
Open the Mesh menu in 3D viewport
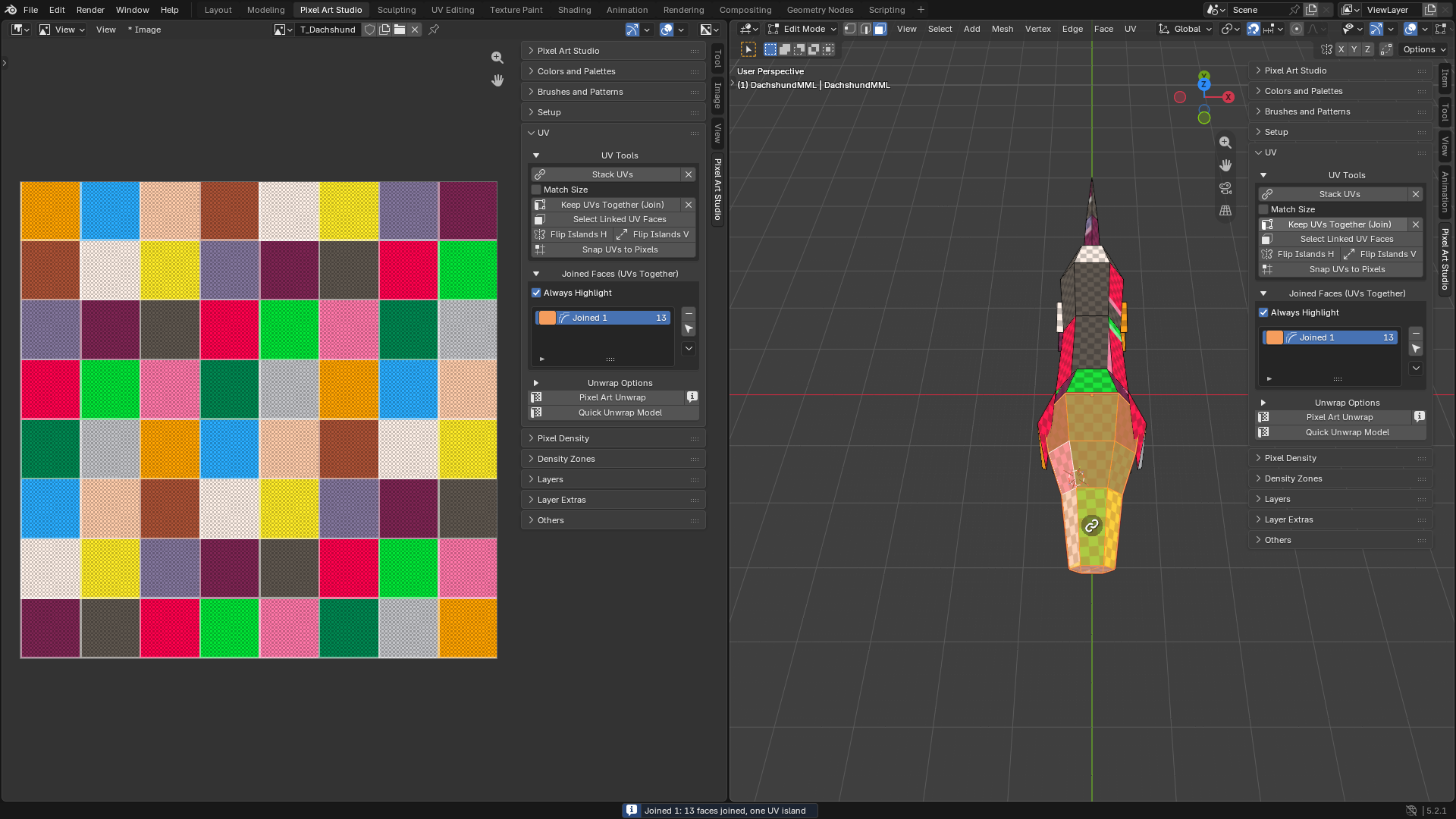tap(1003, 29)
